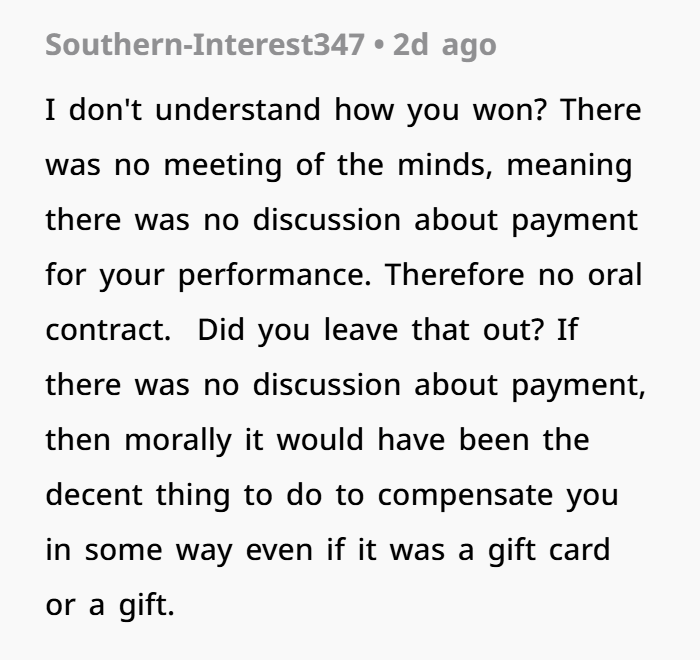Click the word "contract." in the comment
Image resolution: width=700 pixels, height=660 pixels.
coord(108,330)
